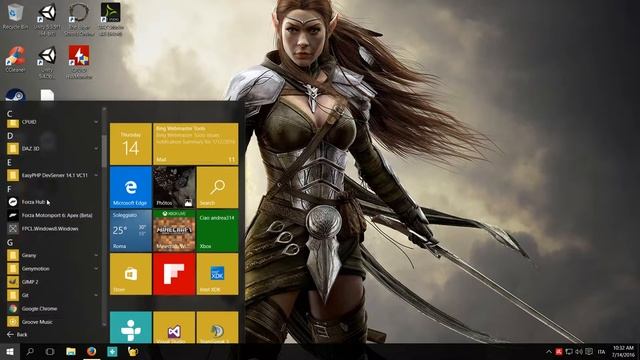The image size is (640, 360).
Task: Open the taskbar clock and date
Action: point(623,351)
